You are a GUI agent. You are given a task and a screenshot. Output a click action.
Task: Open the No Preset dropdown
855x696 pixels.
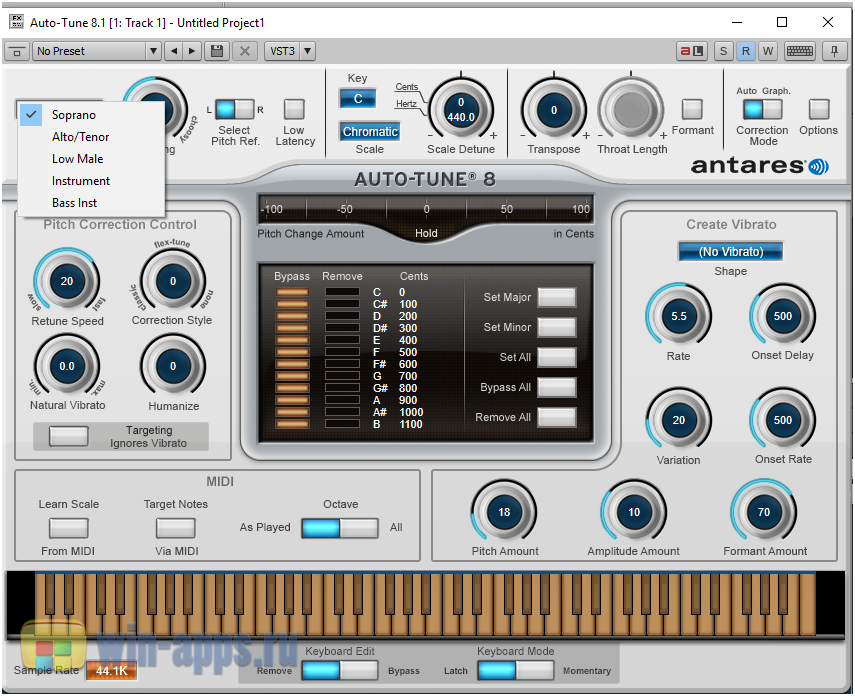tap(89, 51)
